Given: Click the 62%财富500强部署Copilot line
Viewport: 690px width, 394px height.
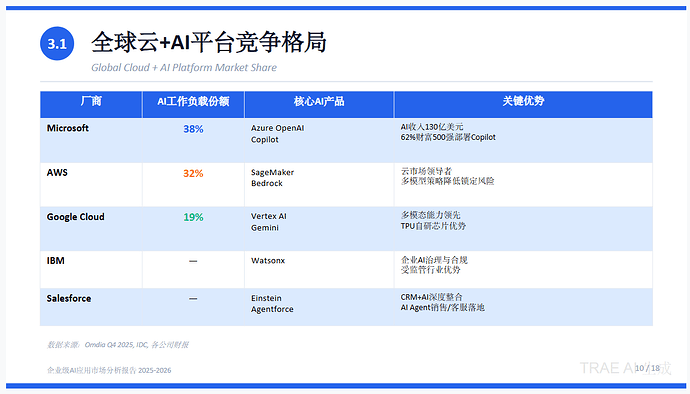Looking at the screenshot, I should point(448,137).
